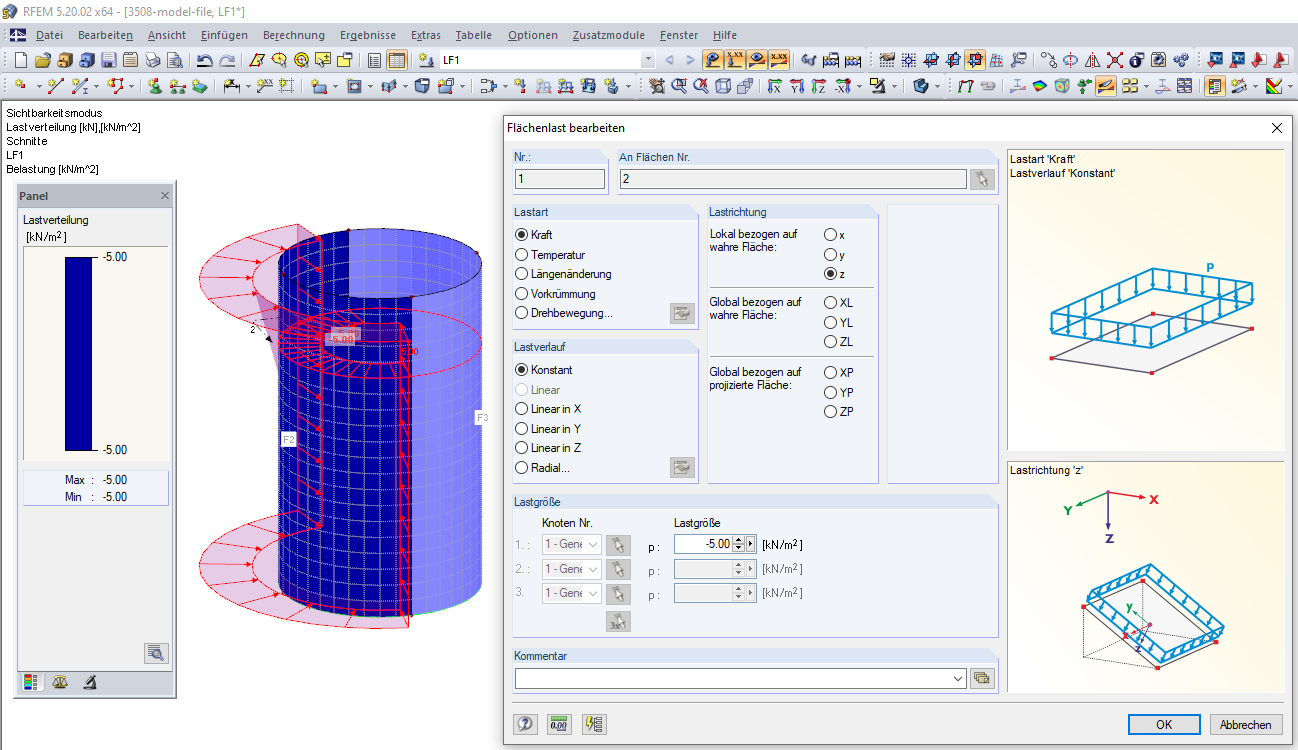
Task: Cancel the dialog with Abbrechen
Action: click(x=1246, y=724)
